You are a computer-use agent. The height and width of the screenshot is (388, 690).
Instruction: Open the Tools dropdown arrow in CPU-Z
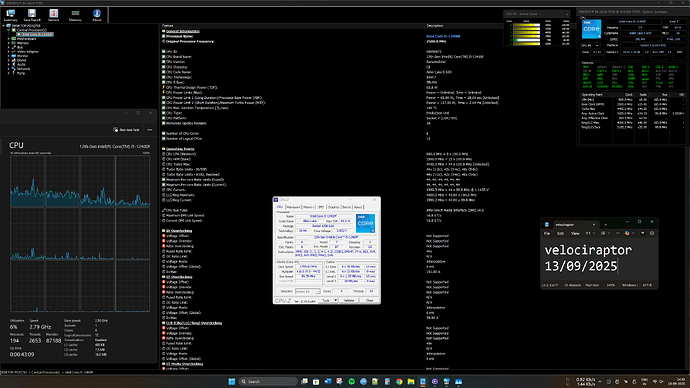pyautogui.click(x=336, y=300)
